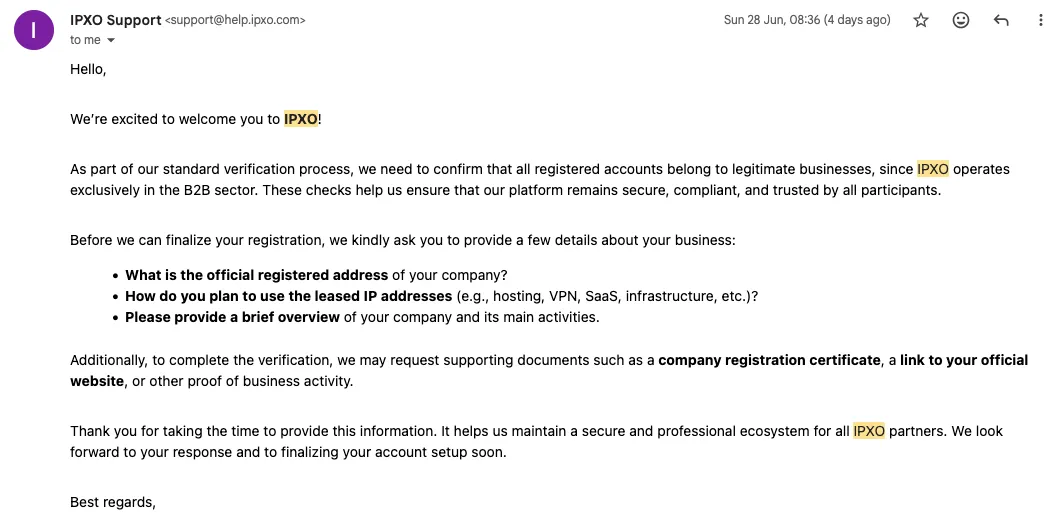Click the Sun 28 Jun timestamp
The image size is (1055, 526).
(807, 20)
